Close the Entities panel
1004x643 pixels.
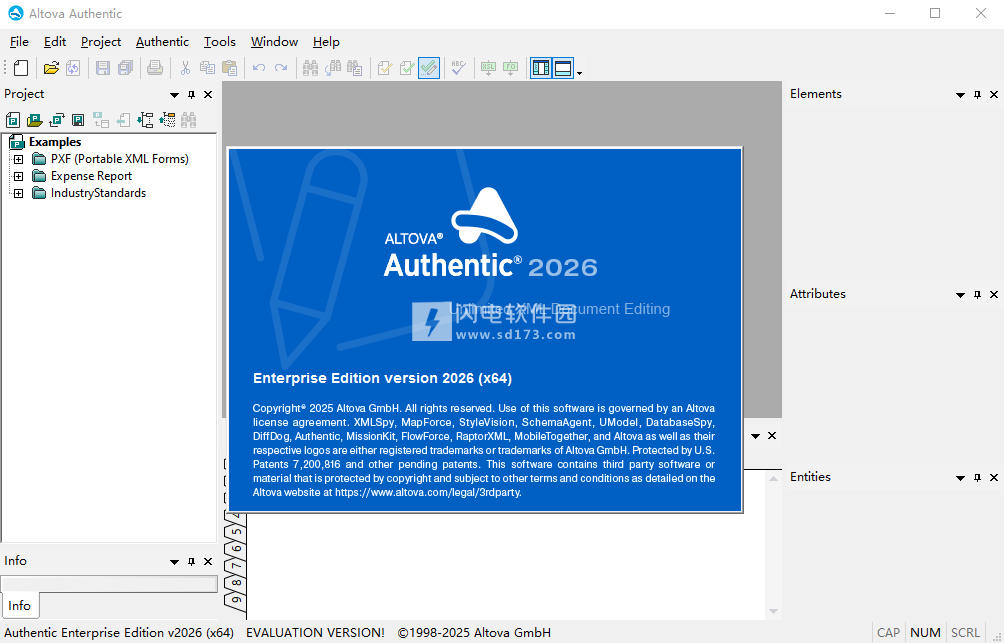click(x=994, y=478)
